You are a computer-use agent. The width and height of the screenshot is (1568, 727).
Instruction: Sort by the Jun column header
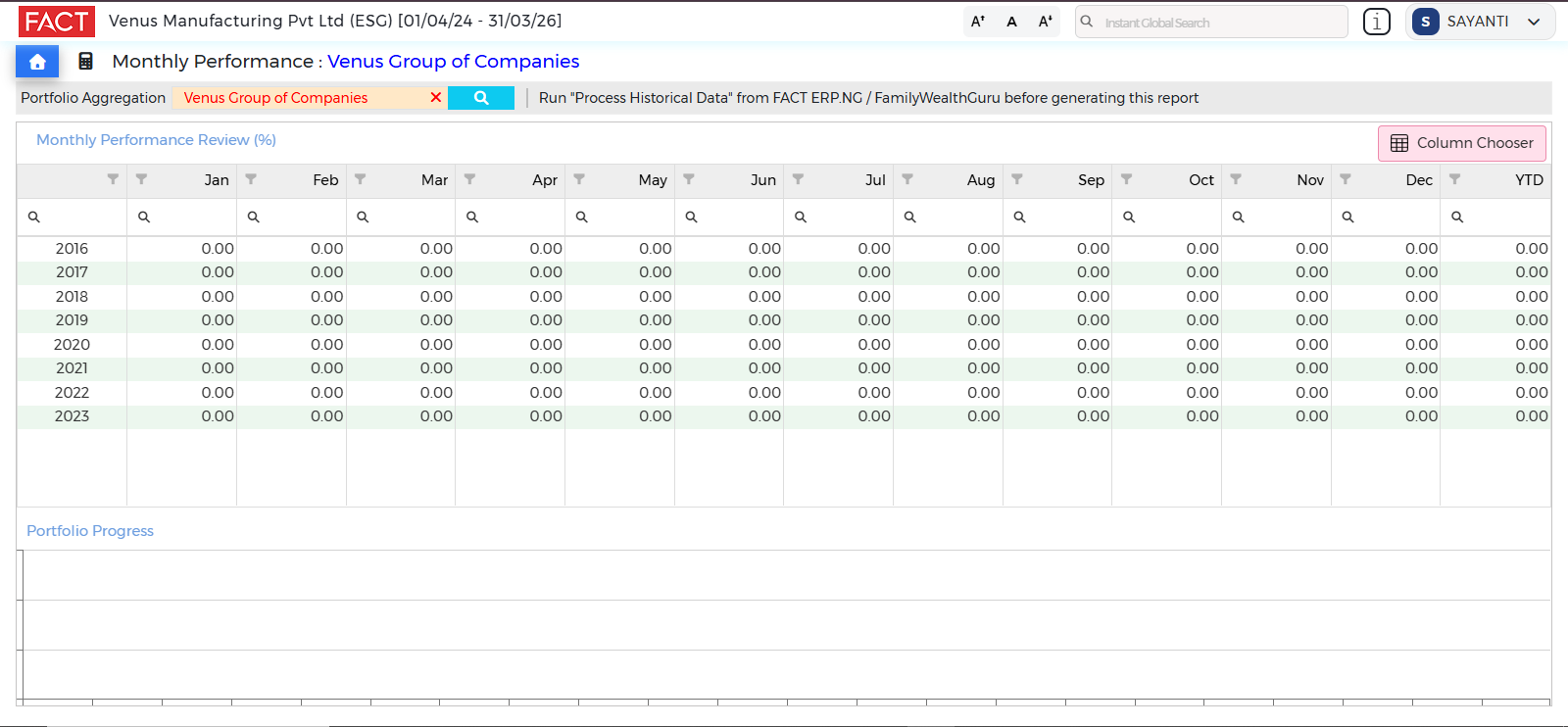click(x=763, y=180)
